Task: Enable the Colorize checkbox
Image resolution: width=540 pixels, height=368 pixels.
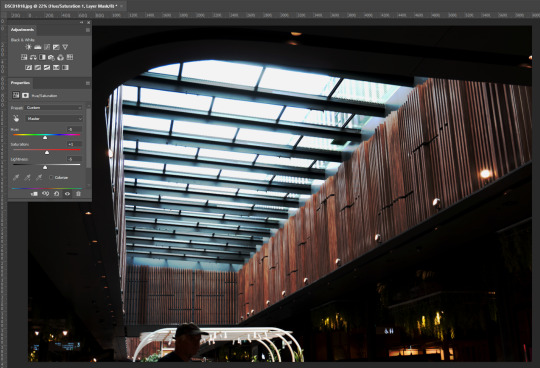Action: coord(51,178)
